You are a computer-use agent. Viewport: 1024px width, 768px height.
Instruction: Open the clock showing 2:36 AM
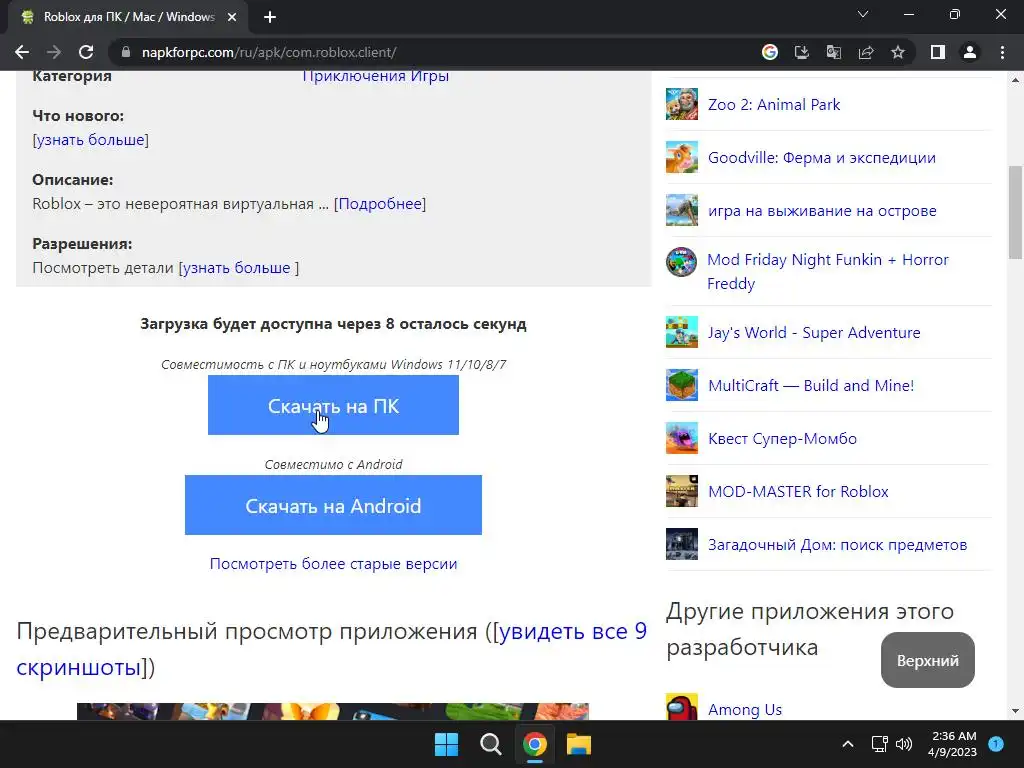click(952, 744)
